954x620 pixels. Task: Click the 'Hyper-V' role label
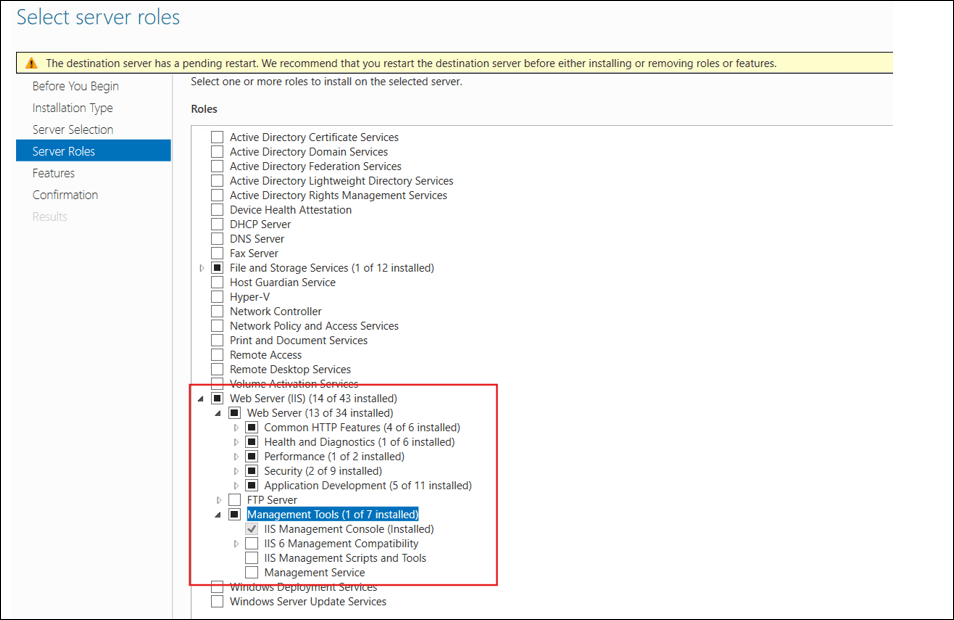[x=249, y=297]
